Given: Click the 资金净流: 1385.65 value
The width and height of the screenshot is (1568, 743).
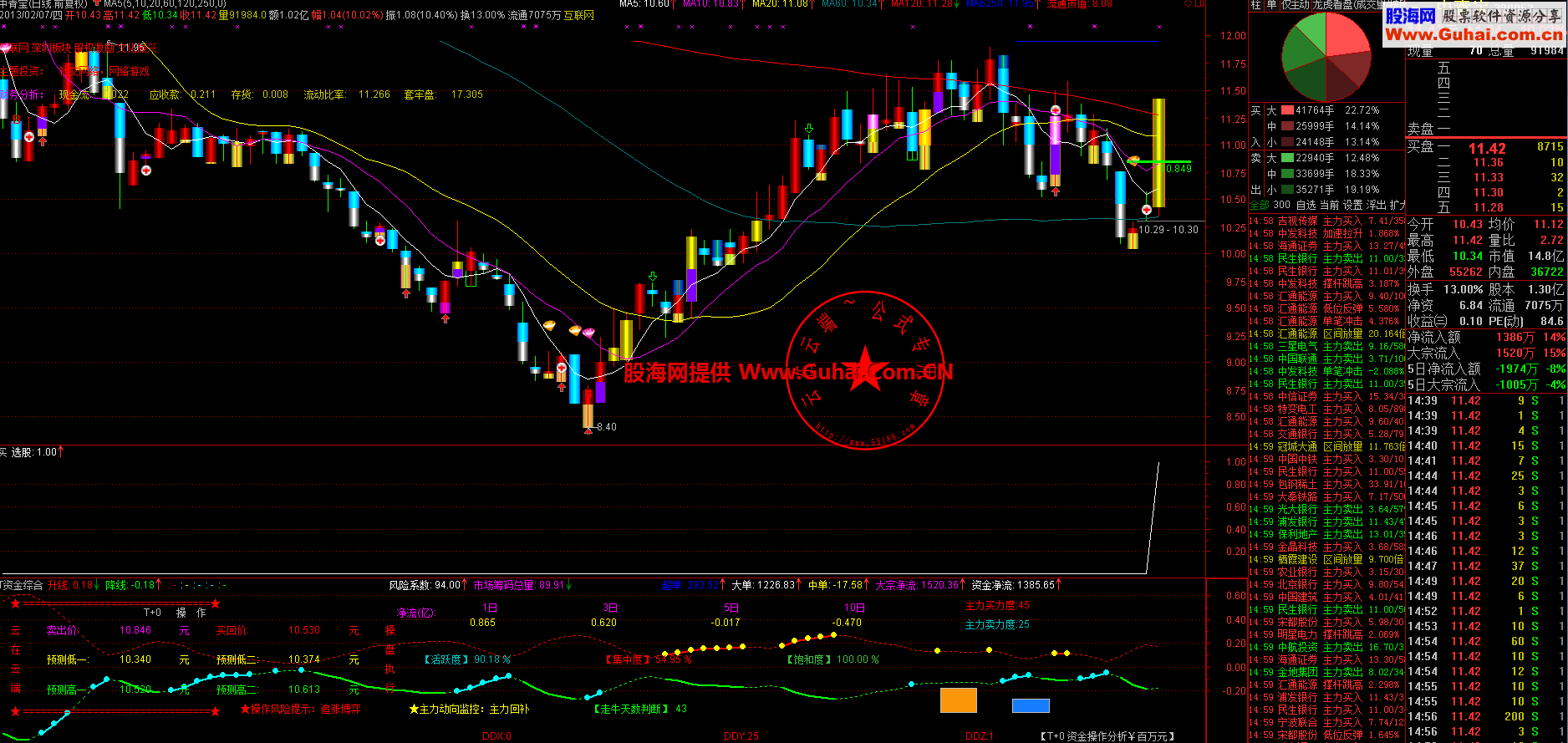Looking at the screenshot, I should 1013,585.
